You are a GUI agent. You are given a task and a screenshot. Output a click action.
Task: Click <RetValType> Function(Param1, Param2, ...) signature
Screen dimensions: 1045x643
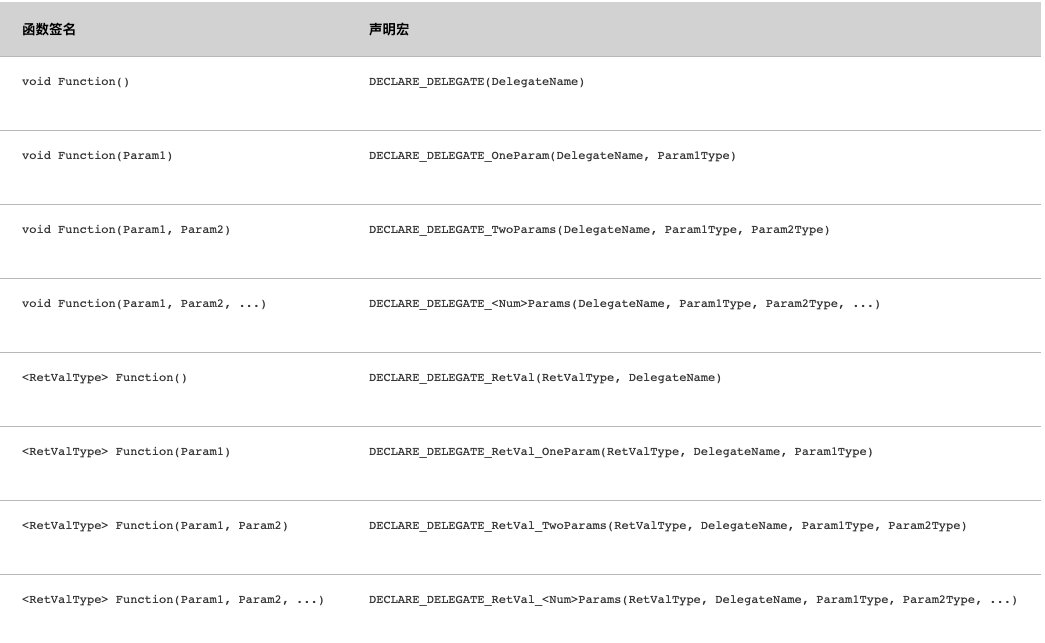click(x=173, y=599)
